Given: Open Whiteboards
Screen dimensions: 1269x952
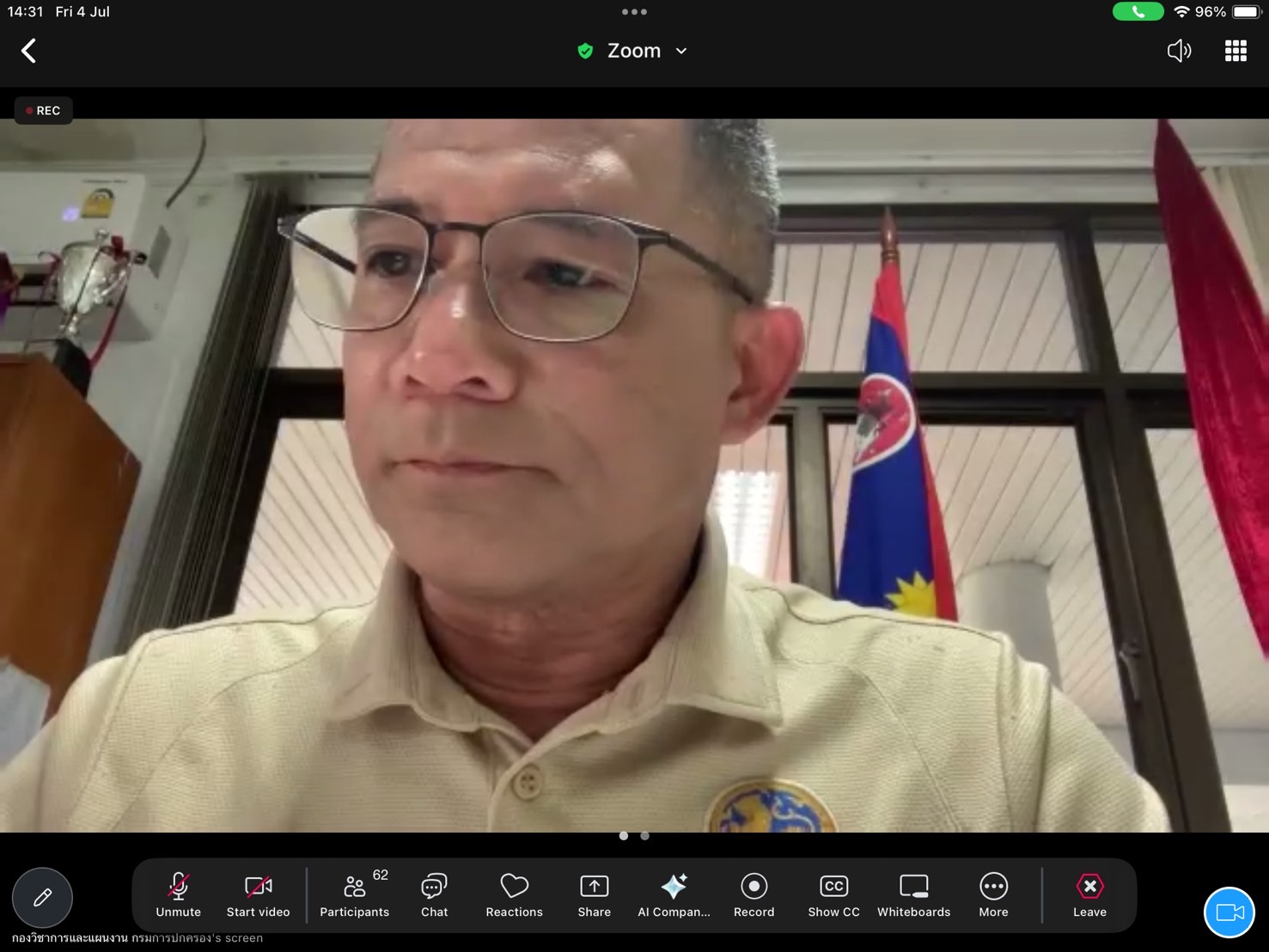Looking at the screenshot, I should click(913, 895).
